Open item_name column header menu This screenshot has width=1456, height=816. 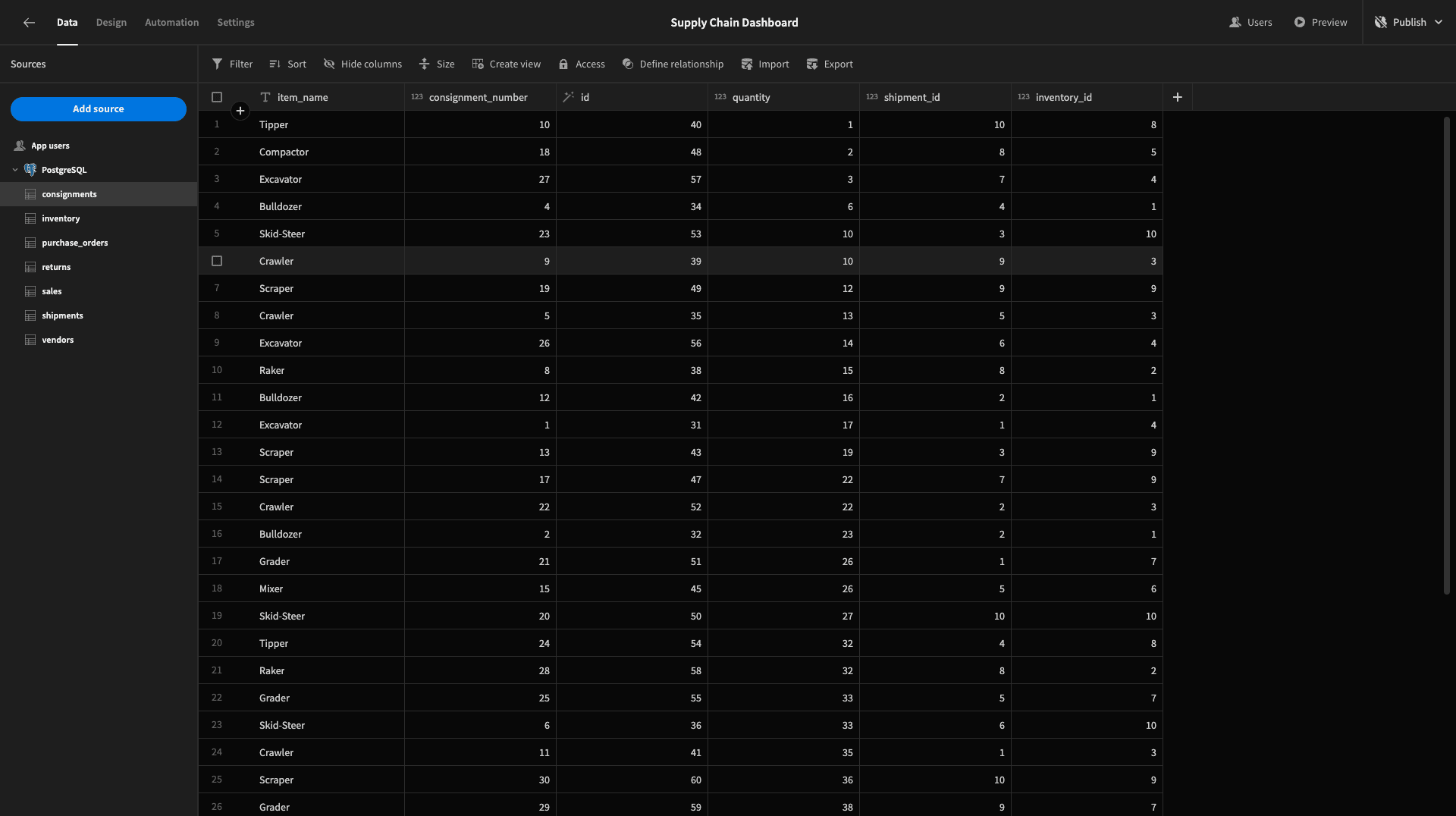point(328,97)
